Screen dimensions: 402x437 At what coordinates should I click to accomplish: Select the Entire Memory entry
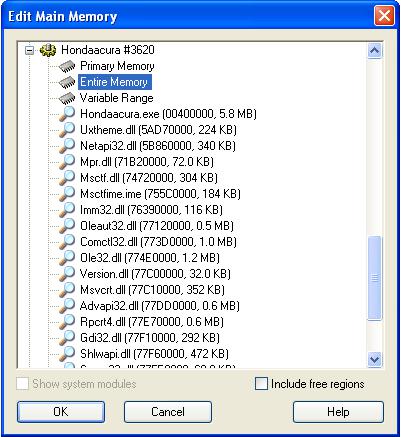tap(115, 82)
